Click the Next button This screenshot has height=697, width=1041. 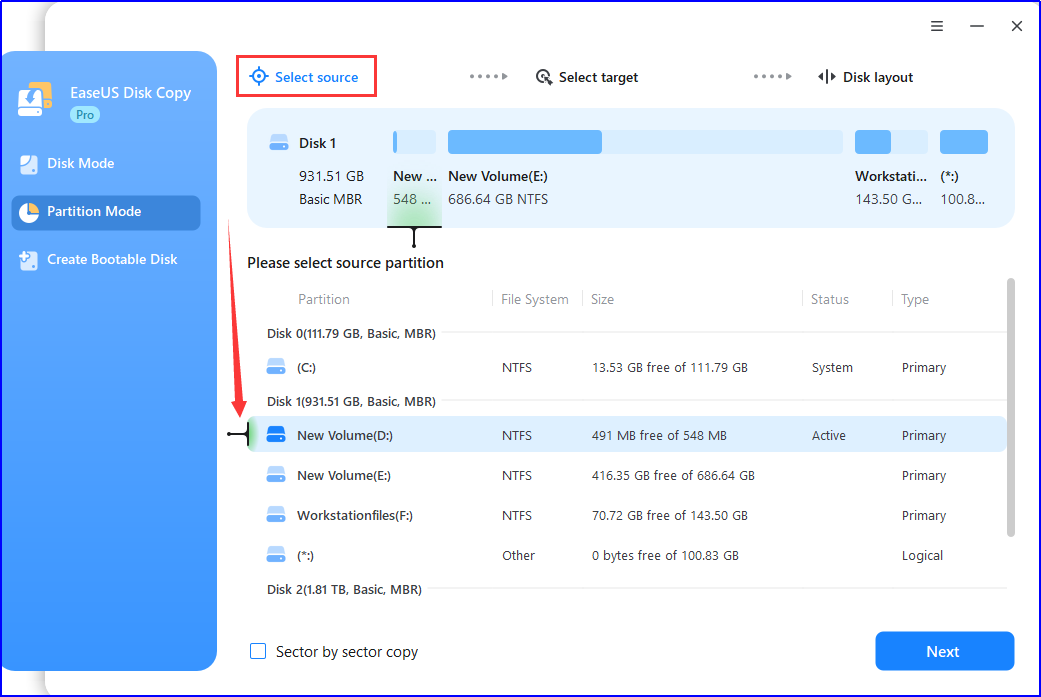pos(943,651)
